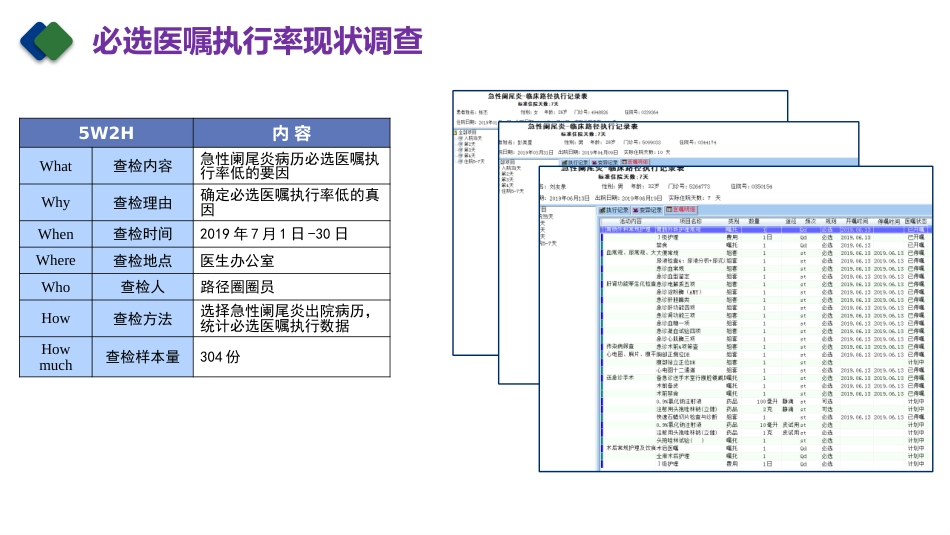
Task: Select the 术后医嘱 order row
Action: click(765, 448)
